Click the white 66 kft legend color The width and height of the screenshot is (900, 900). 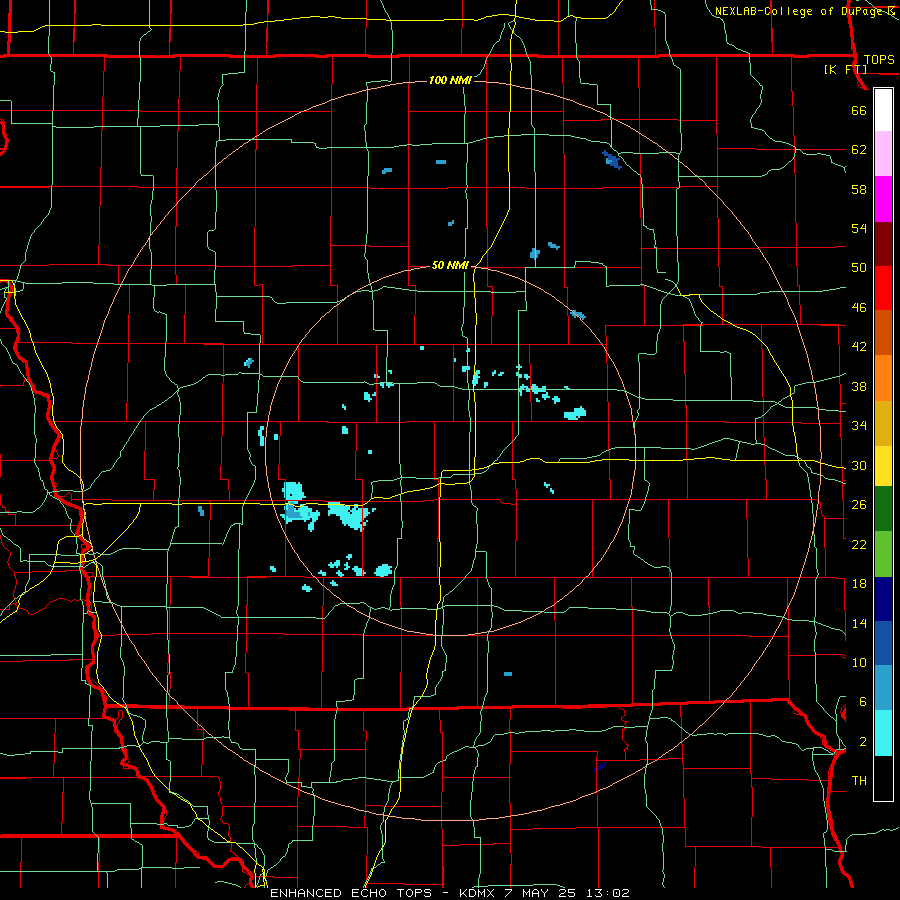pos(883,110)
